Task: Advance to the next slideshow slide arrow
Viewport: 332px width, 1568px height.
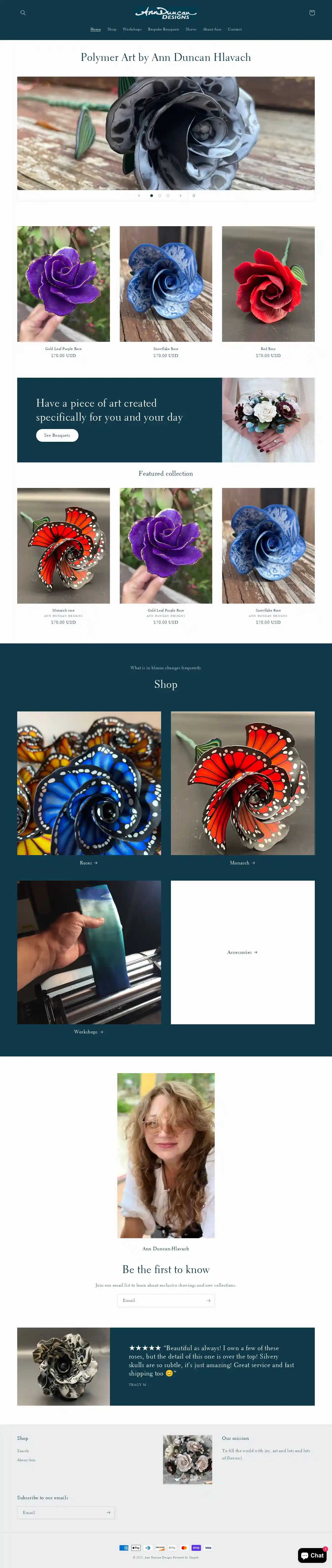Action: click(x=180, y=195)
